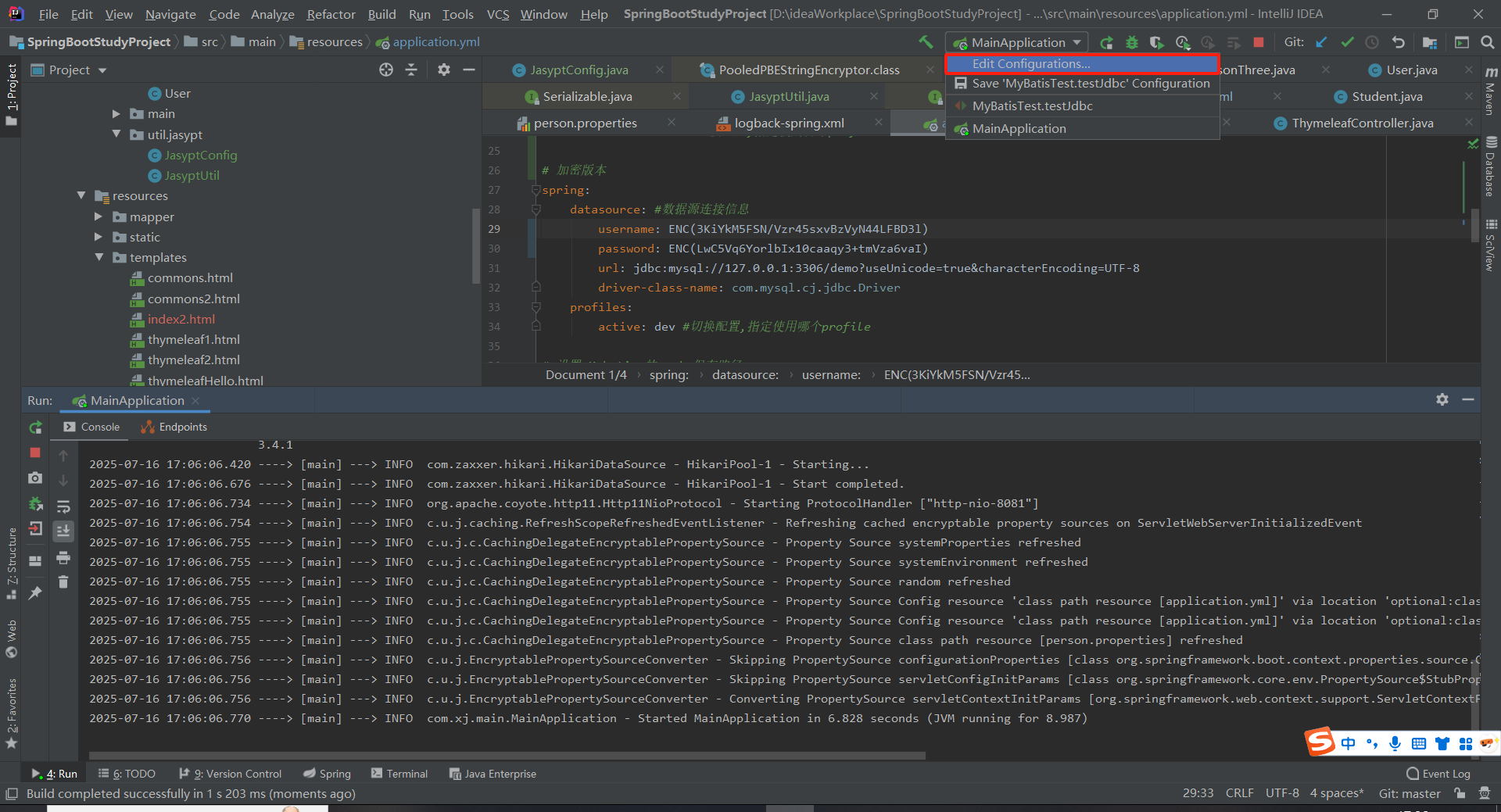Collapse the templates folder
This screenshot has height=812, width=1501.
pyautogui.click(x=99, y=257)
